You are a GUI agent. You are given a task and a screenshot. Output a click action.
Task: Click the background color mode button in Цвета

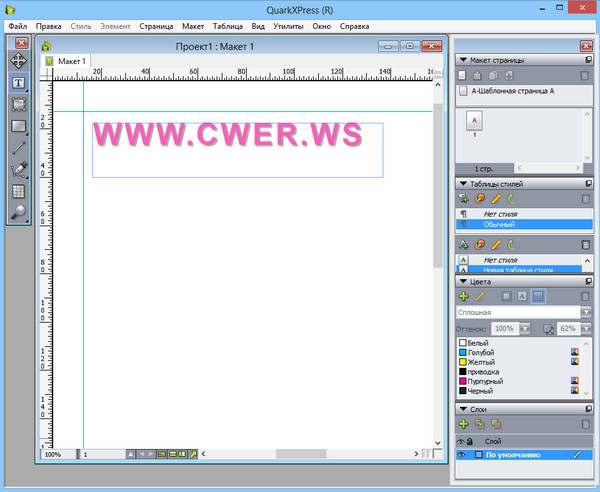(539, 296)
